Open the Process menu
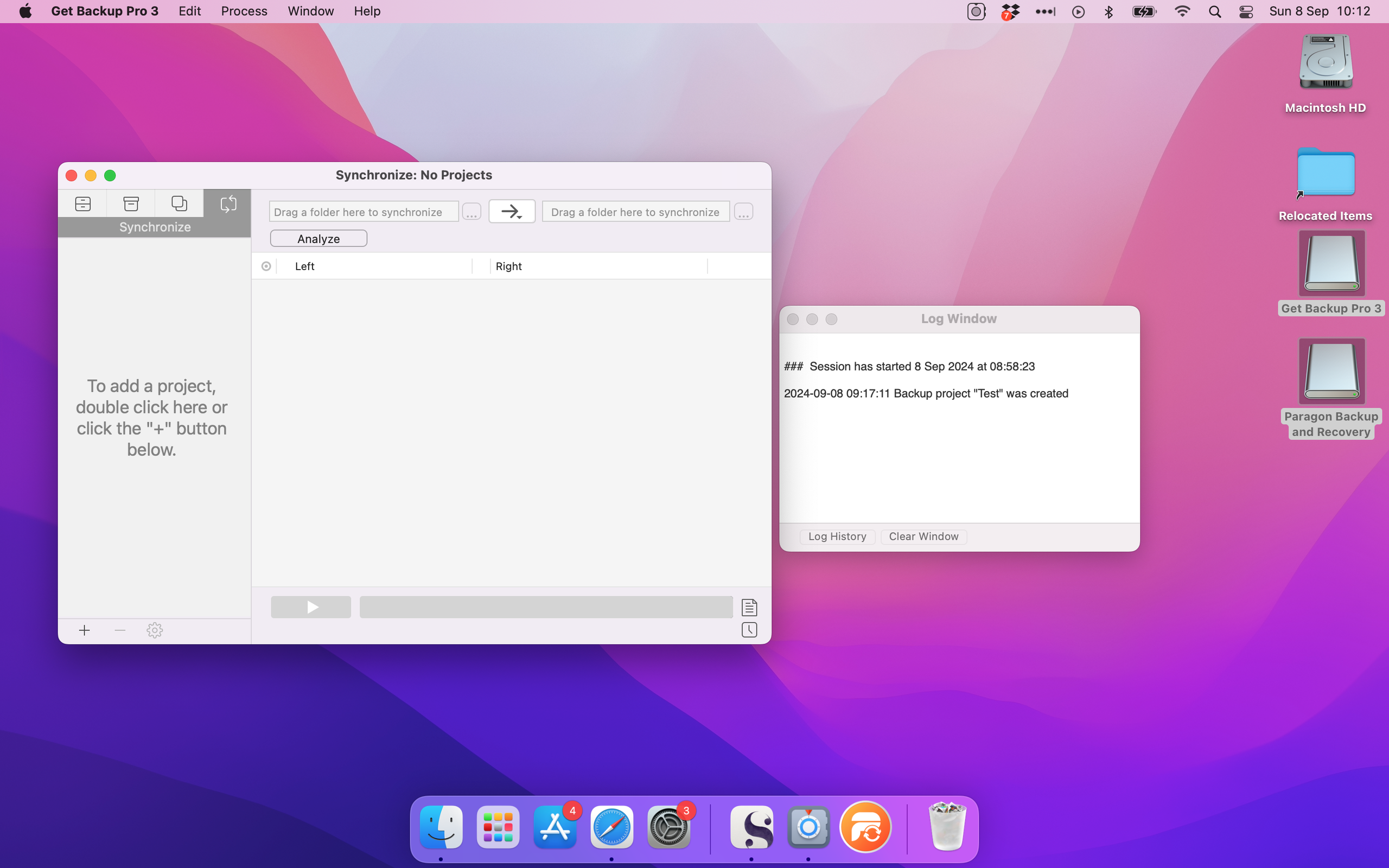Viewport: 1389px width, 868px height. click(244, 11)
